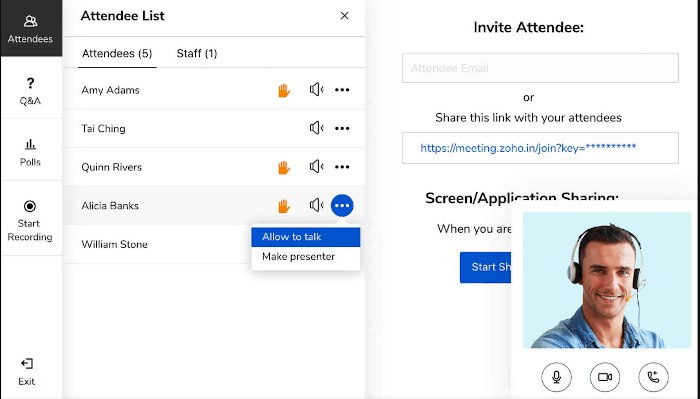The image size is (700, 399).
Task: Open Amy Adams' more options menu
Action: 342,90
